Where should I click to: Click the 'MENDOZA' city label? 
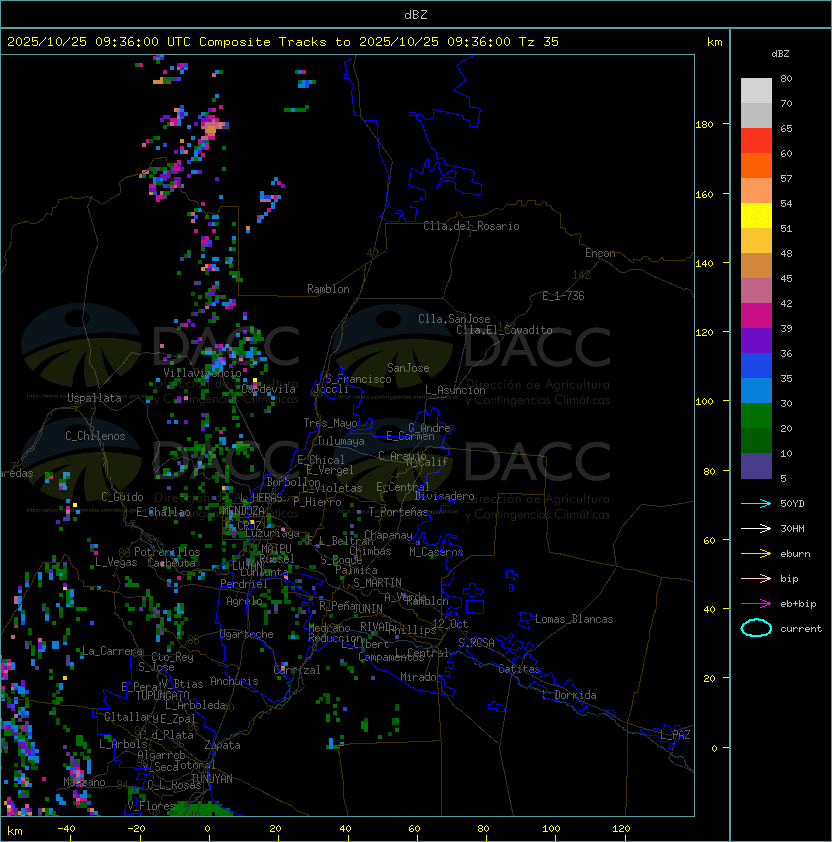(244, 510)
